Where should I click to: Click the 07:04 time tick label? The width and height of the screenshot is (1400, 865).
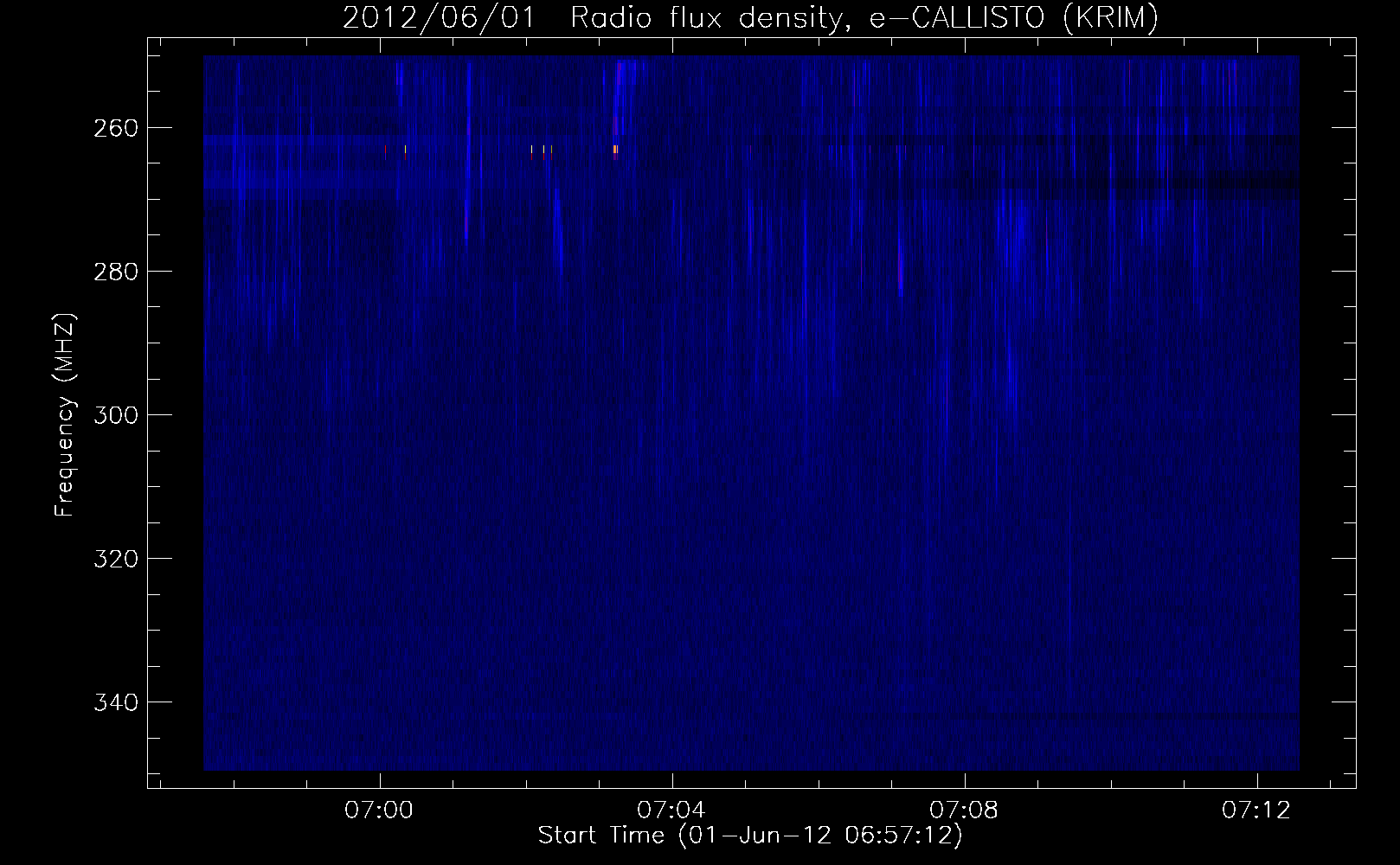672,811
